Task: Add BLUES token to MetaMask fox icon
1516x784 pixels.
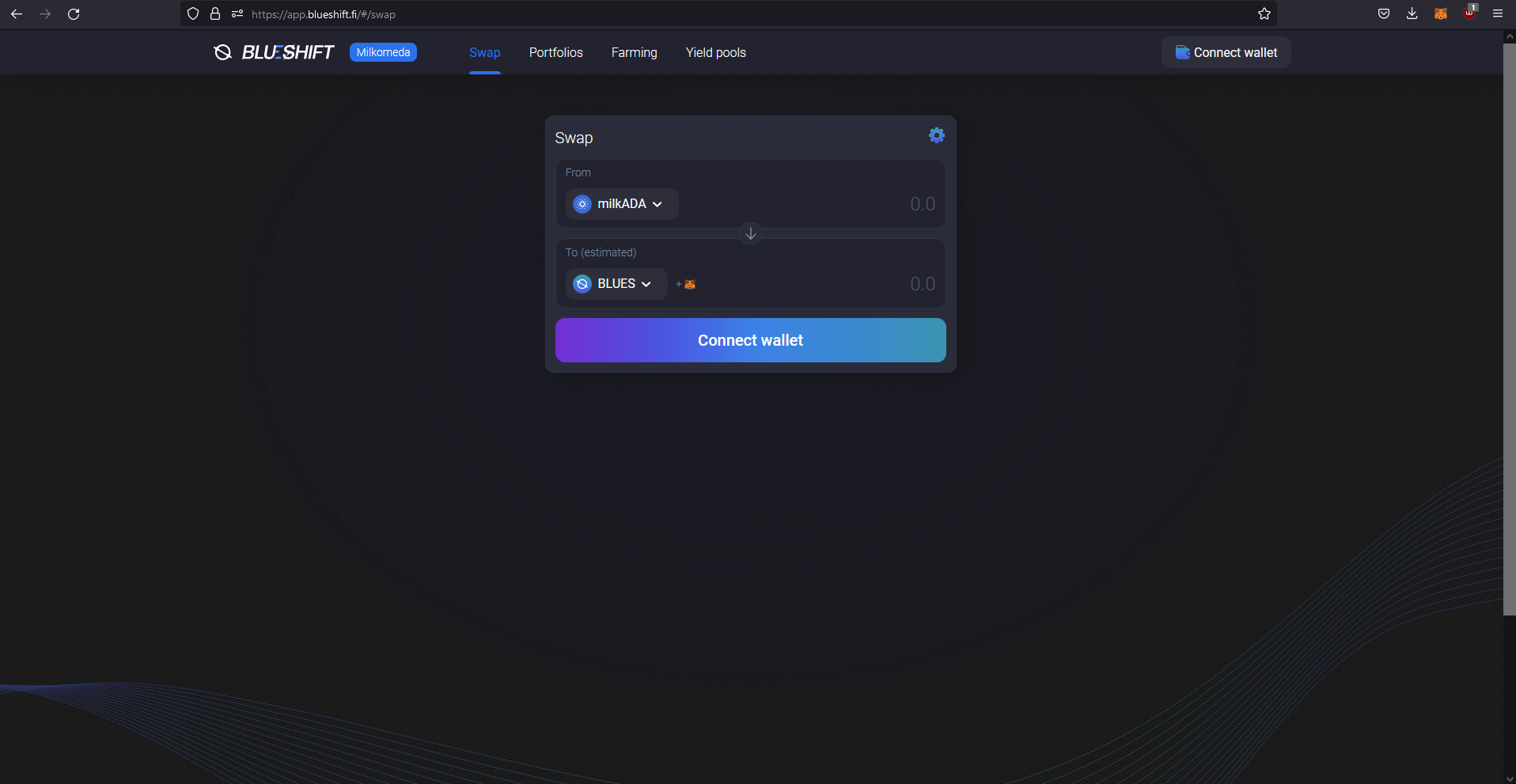Action: (x=686, y=284)
